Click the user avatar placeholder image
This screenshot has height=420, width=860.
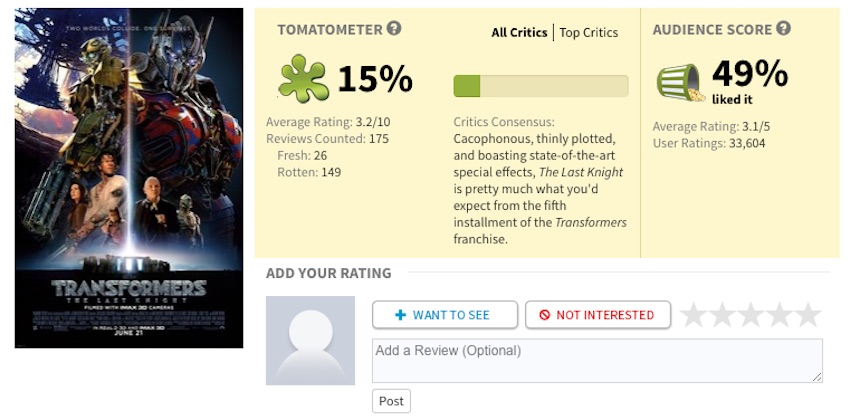310,340
